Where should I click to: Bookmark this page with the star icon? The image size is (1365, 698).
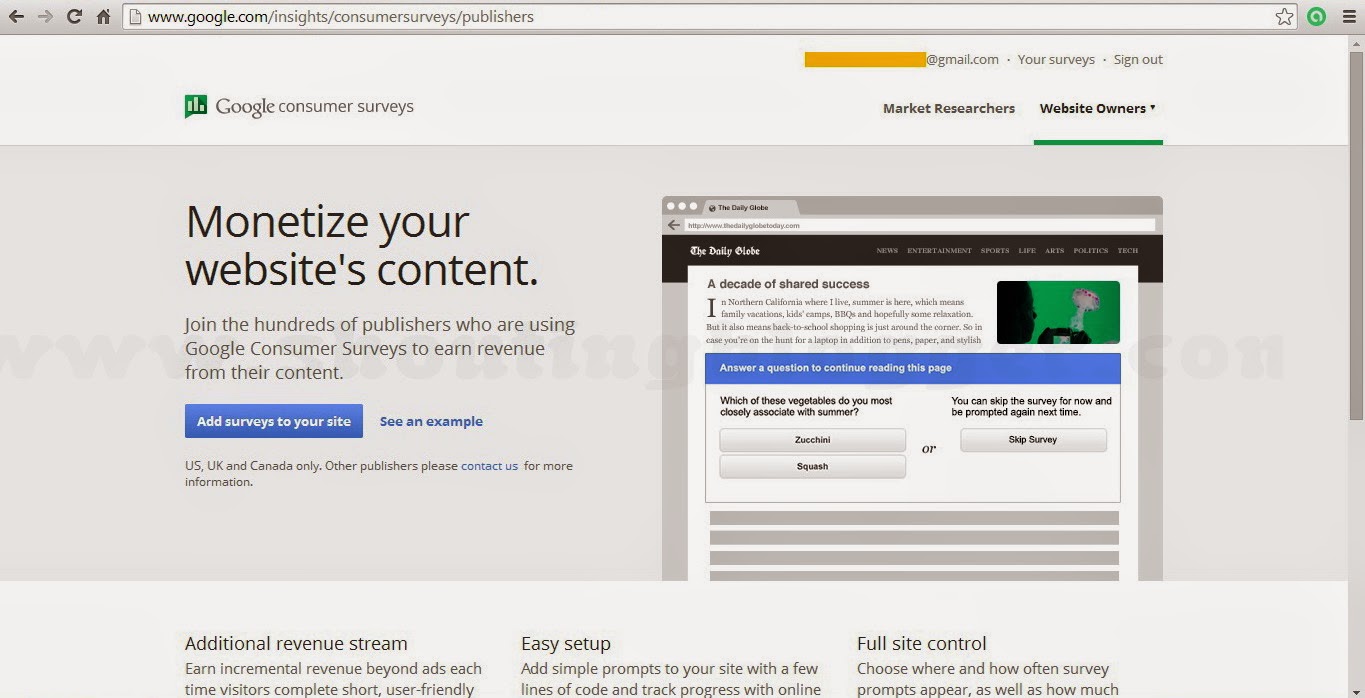pyautogui.click(x=1284, y=17)
